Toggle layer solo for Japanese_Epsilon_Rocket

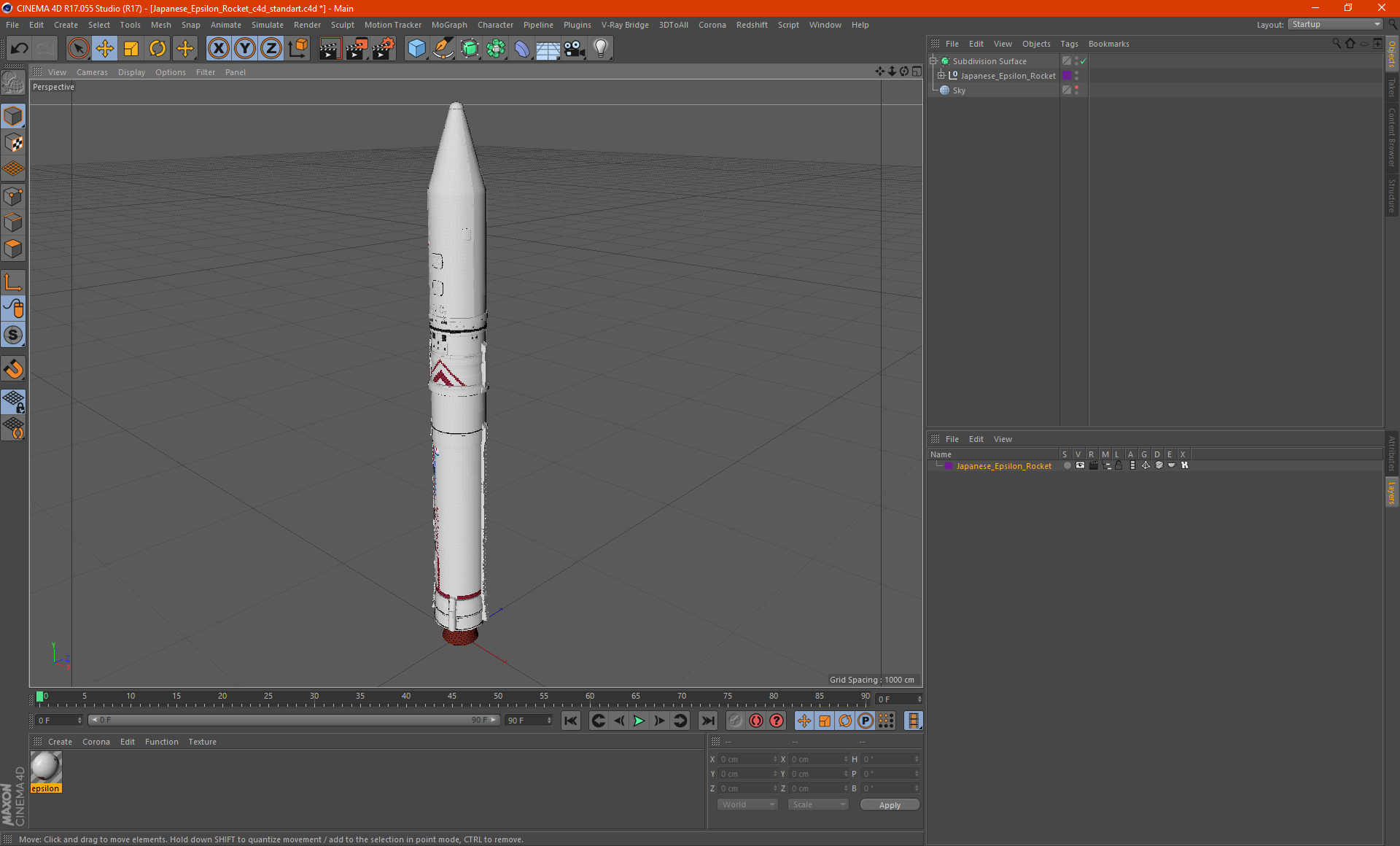(x=1067, y=465)
